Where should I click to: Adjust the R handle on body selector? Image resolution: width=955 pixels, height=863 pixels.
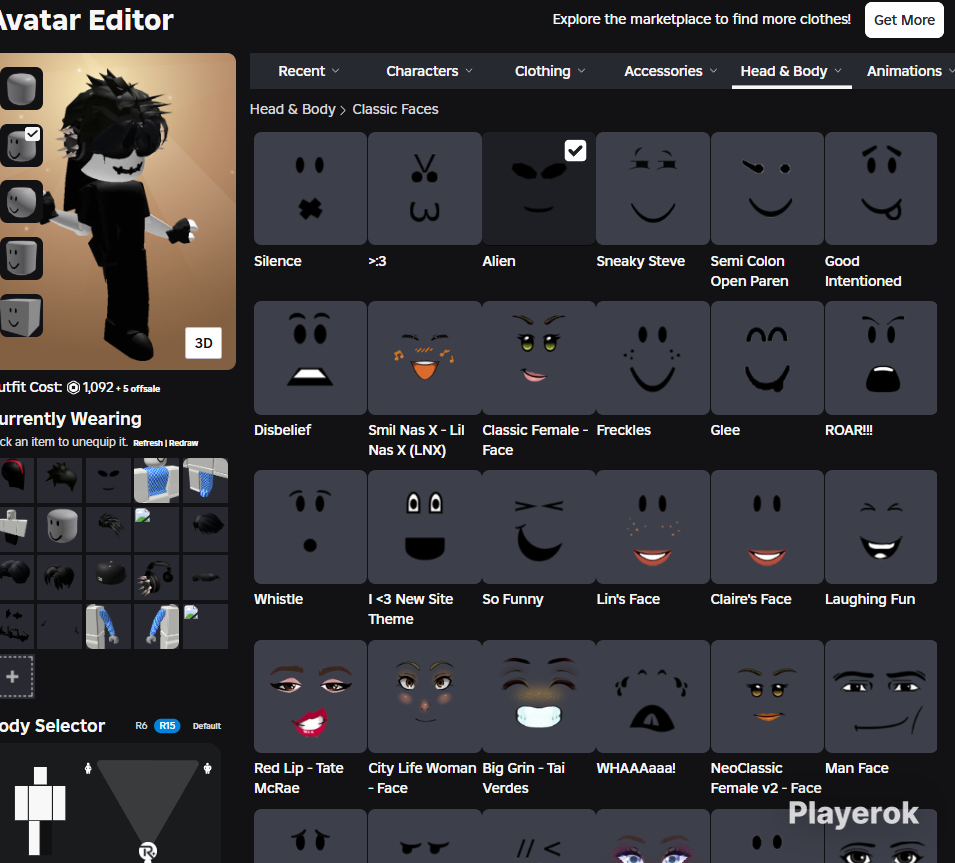coord(148,851)
